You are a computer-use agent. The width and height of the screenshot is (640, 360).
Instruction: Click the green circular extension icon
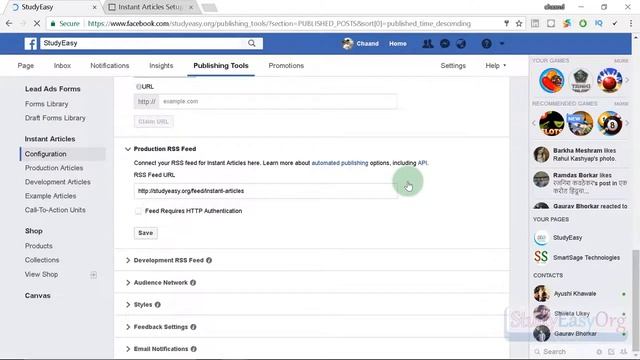pos(583,24)
